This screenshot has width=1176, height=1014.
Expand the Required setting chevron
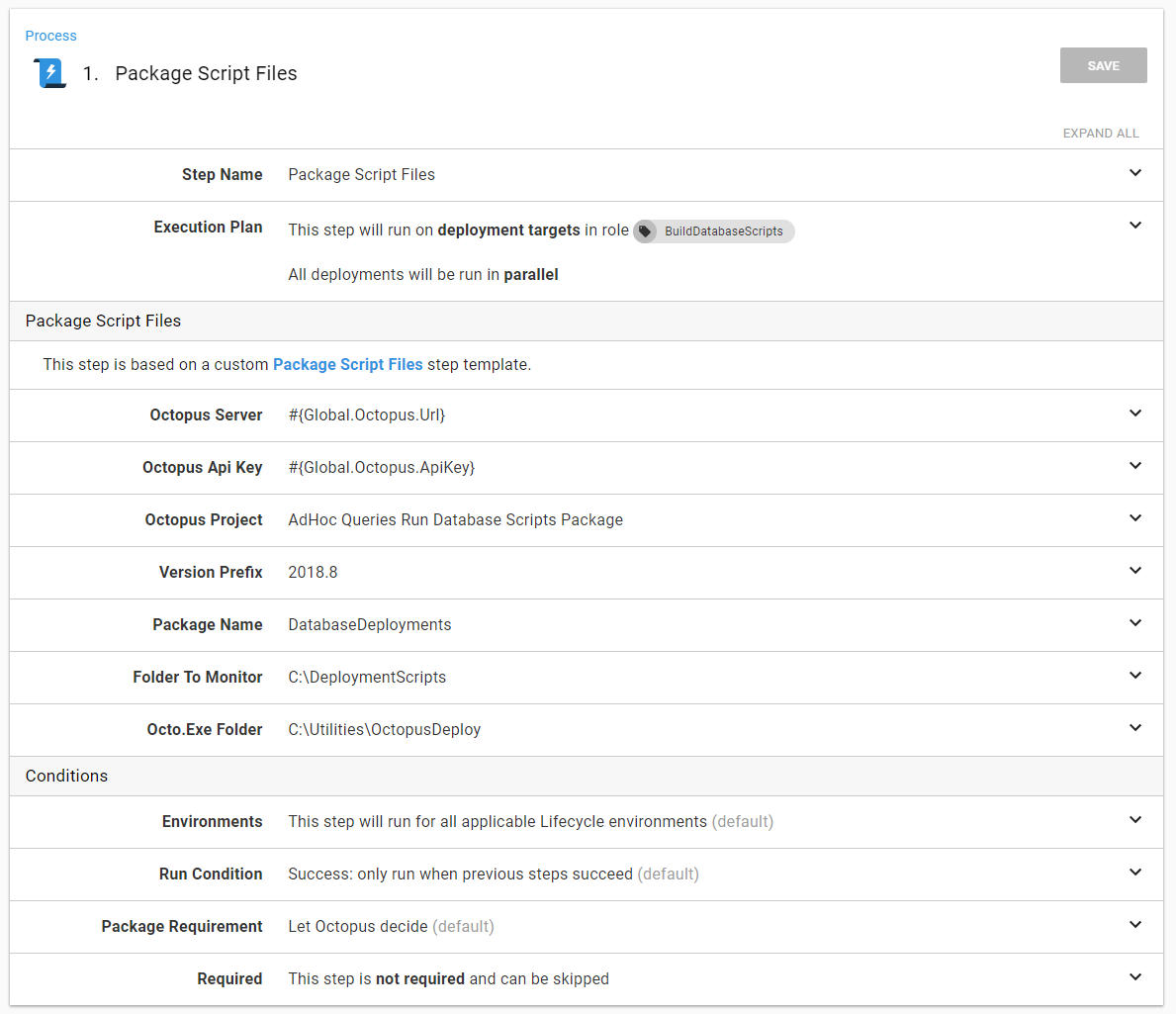coord(1134,977)
